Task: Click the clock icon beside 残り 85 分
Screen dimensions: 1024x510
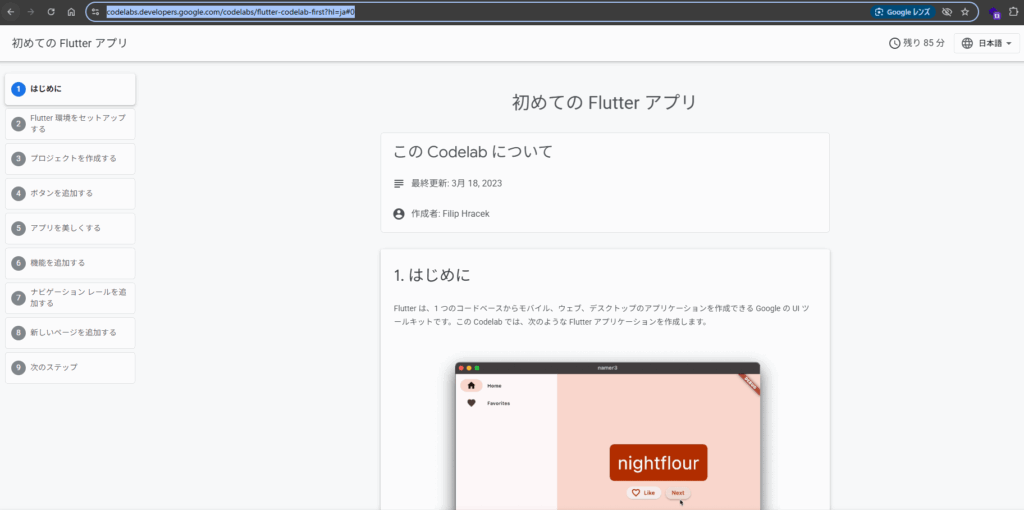Action: (895, 43)
